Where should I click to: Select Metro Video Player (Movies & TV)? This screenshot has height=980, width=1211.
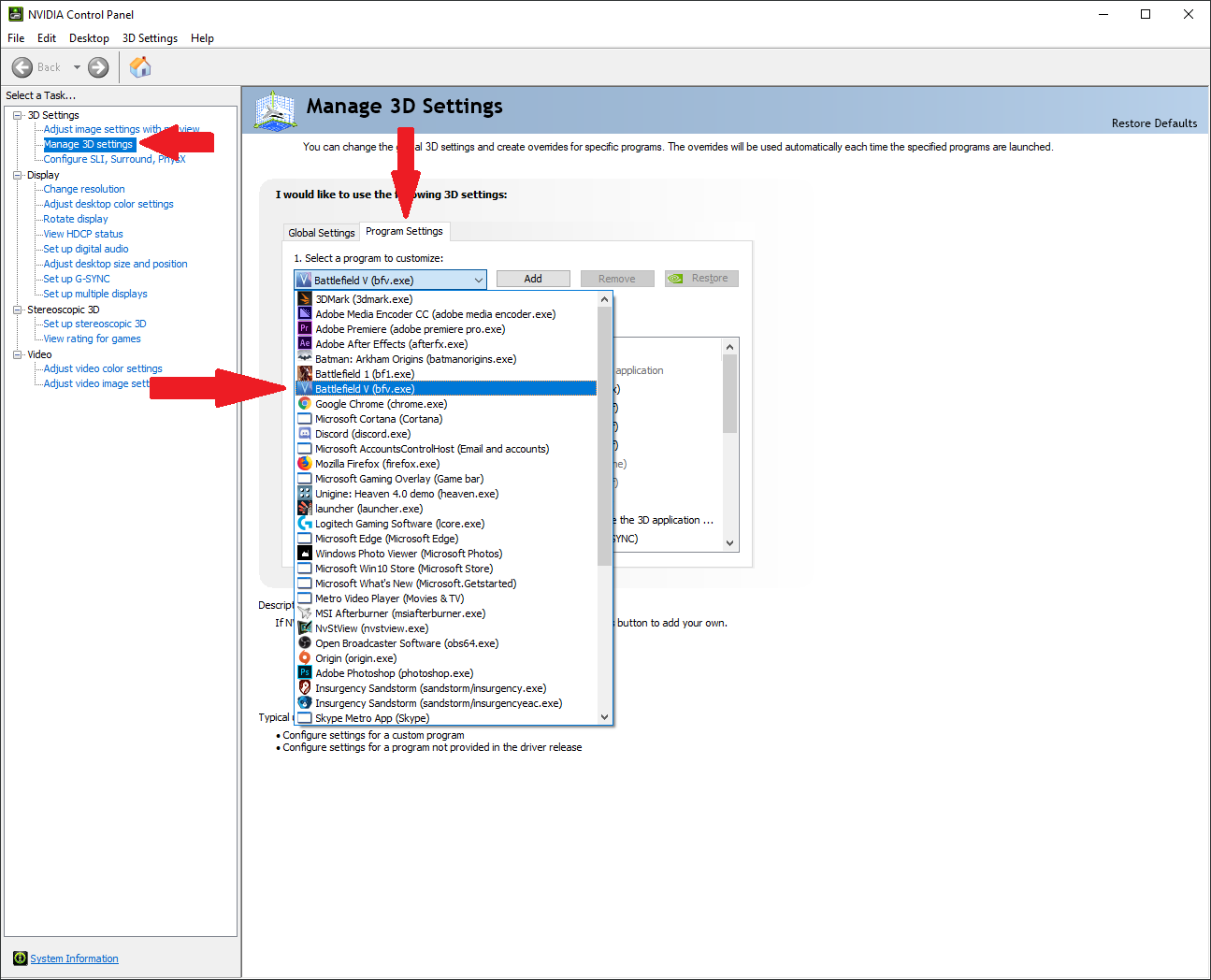(x=446, y=598)
